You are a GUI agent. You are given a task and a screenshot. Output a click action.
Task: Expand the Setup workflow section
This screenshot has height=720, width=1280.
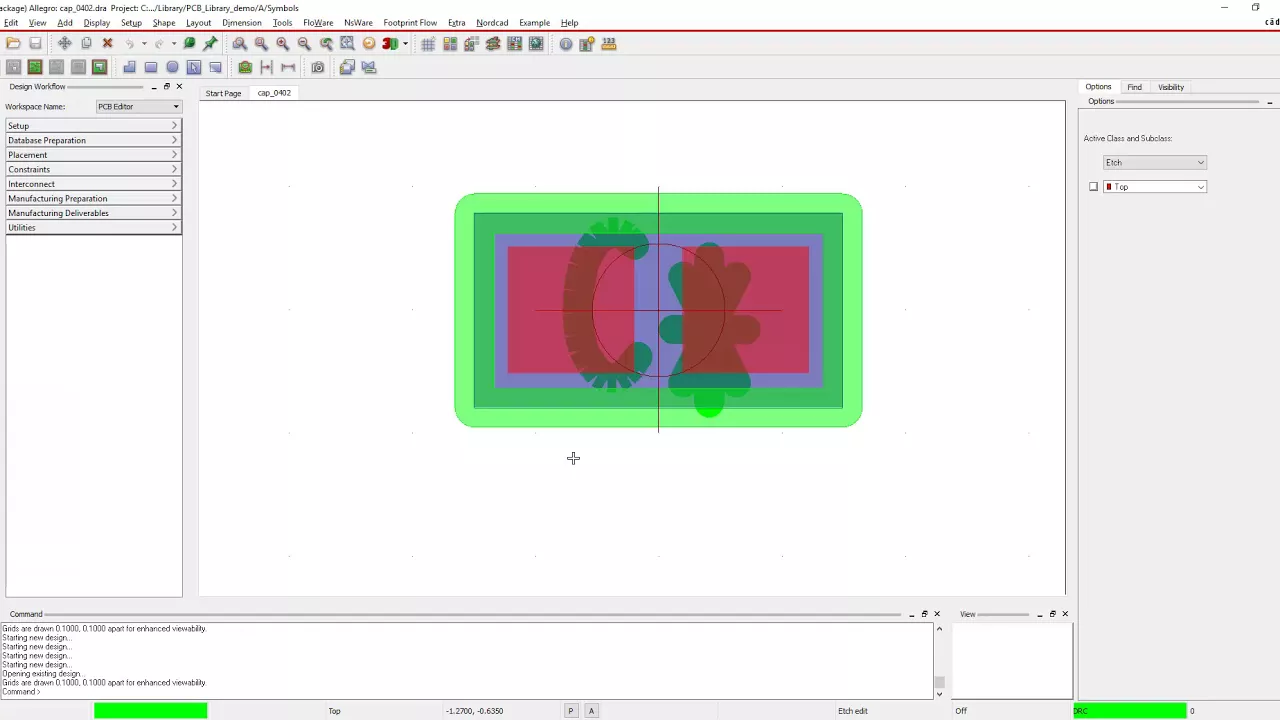tap(93, 125)
